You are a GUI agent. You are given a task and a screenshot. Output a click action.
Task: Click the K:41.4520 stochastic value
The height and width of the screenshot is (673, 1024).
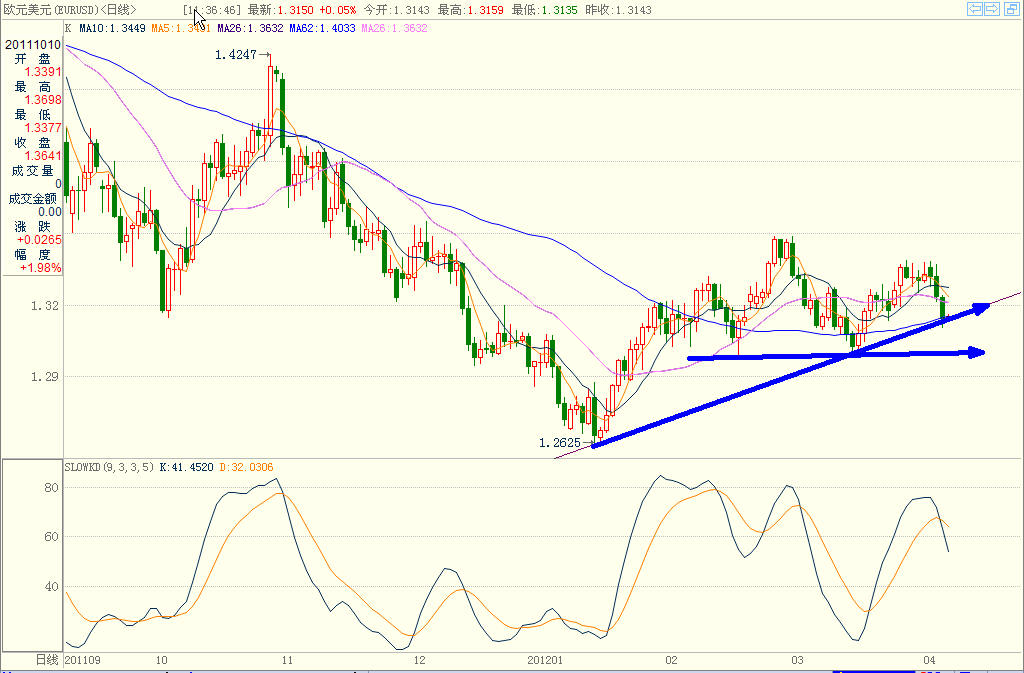[x=186, y=467]
